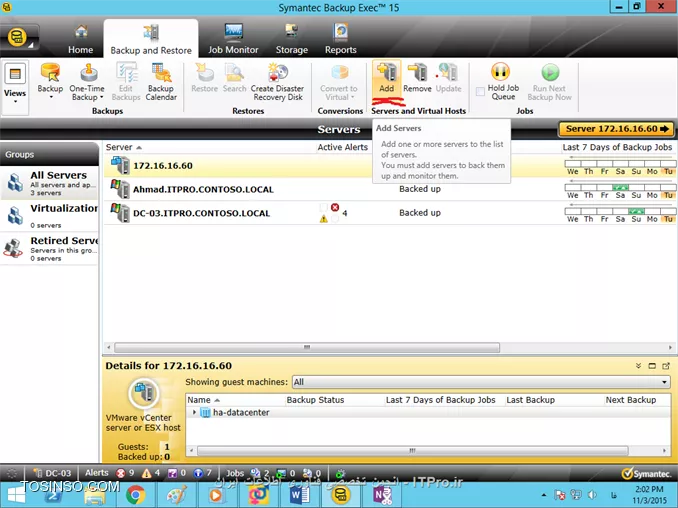
Task: Click the Update server icon
Action: (448, 78)
